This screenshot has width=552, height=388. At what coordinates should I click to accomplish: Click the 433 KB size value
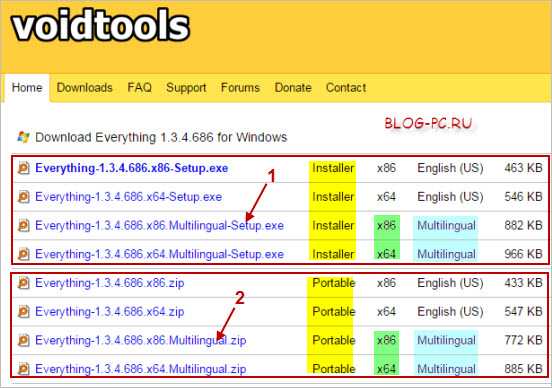[523, 283]
